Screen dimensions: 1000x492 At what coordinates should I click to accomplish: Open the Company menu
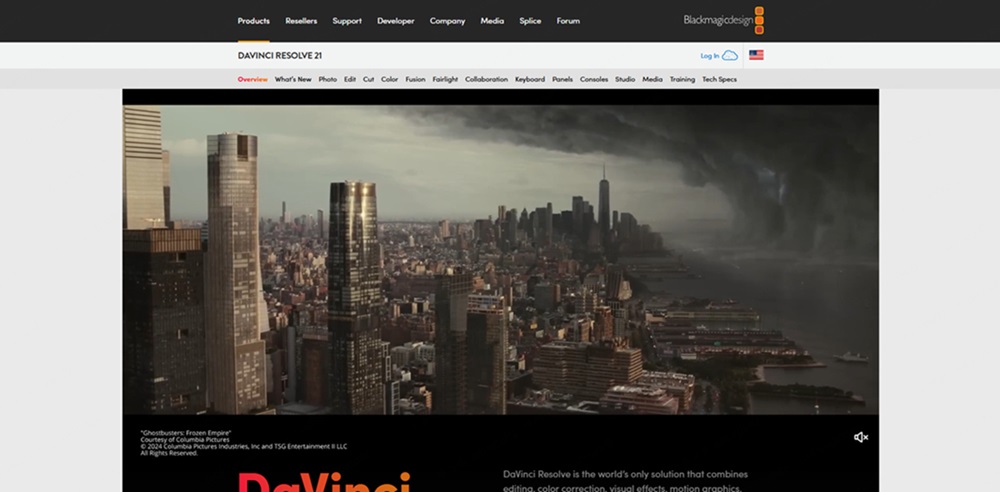click(x=447, y=21)
